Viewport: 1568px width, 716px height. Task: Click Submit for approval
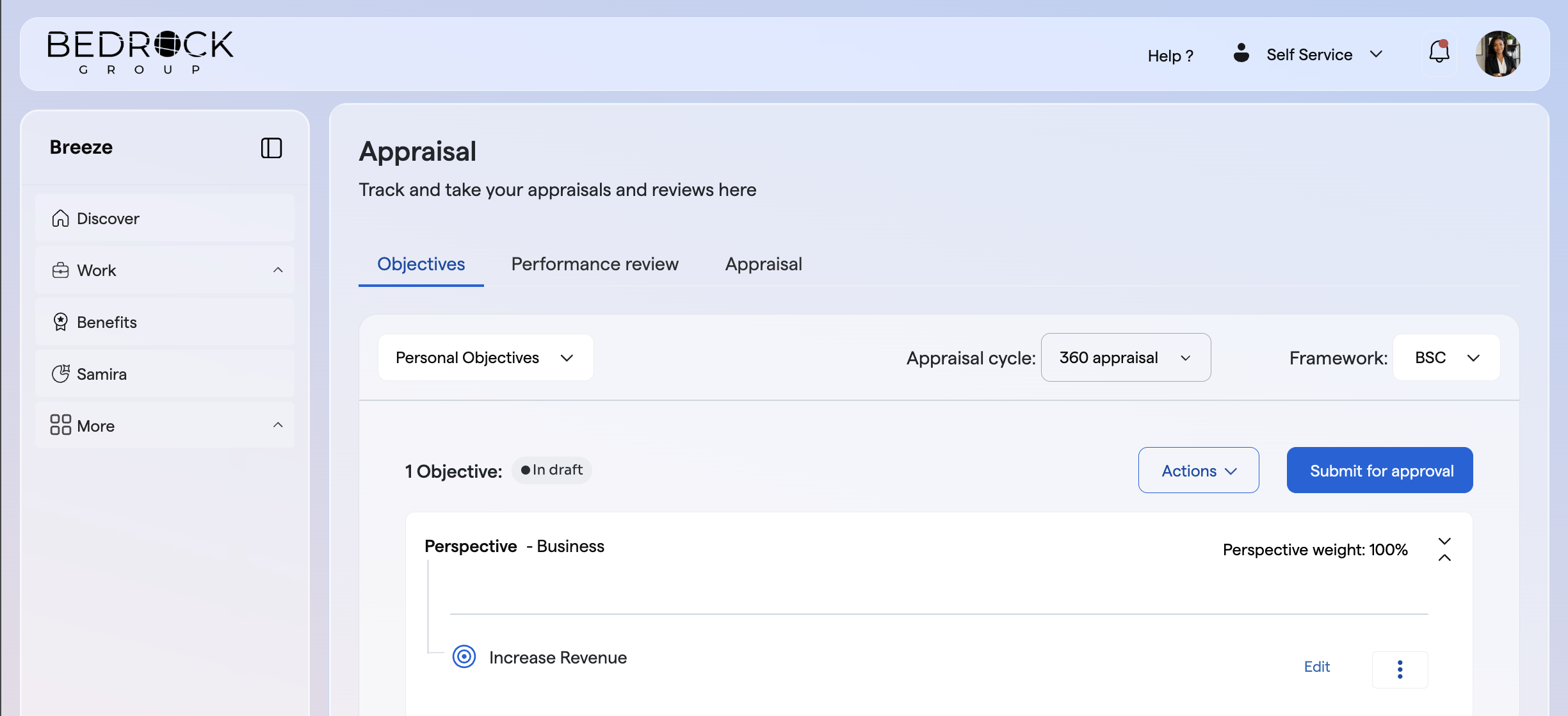1380,470
